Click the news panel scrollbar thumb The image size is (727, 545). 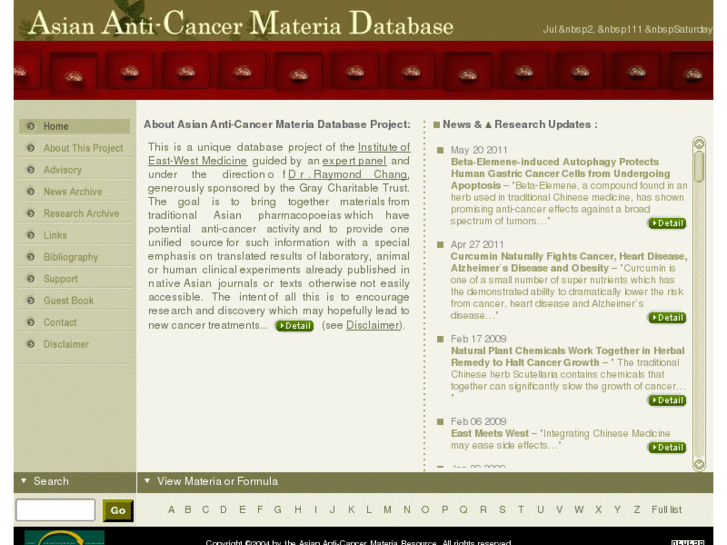[699, 167]
